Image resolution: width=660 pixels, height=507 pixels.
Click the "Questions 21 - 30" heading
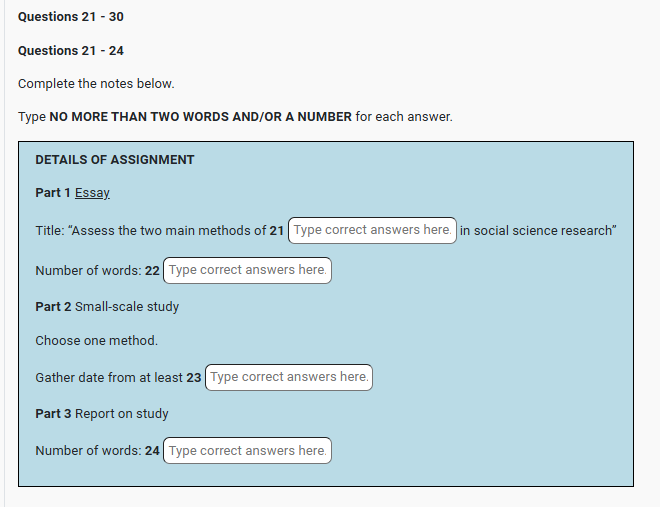[71, 17]
